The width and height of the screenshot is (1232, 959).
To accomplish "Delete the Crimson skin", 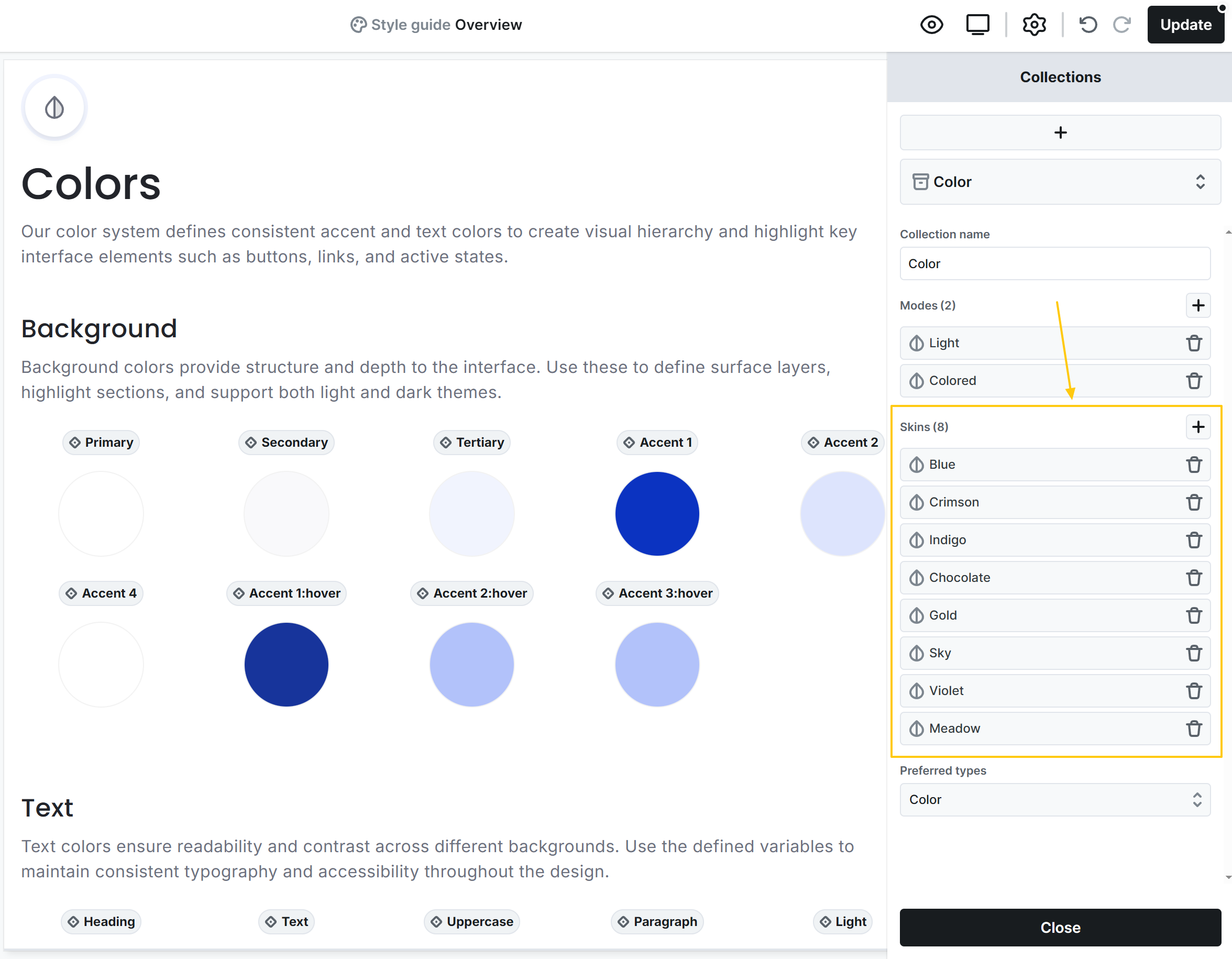I will tap(1194, 502).
